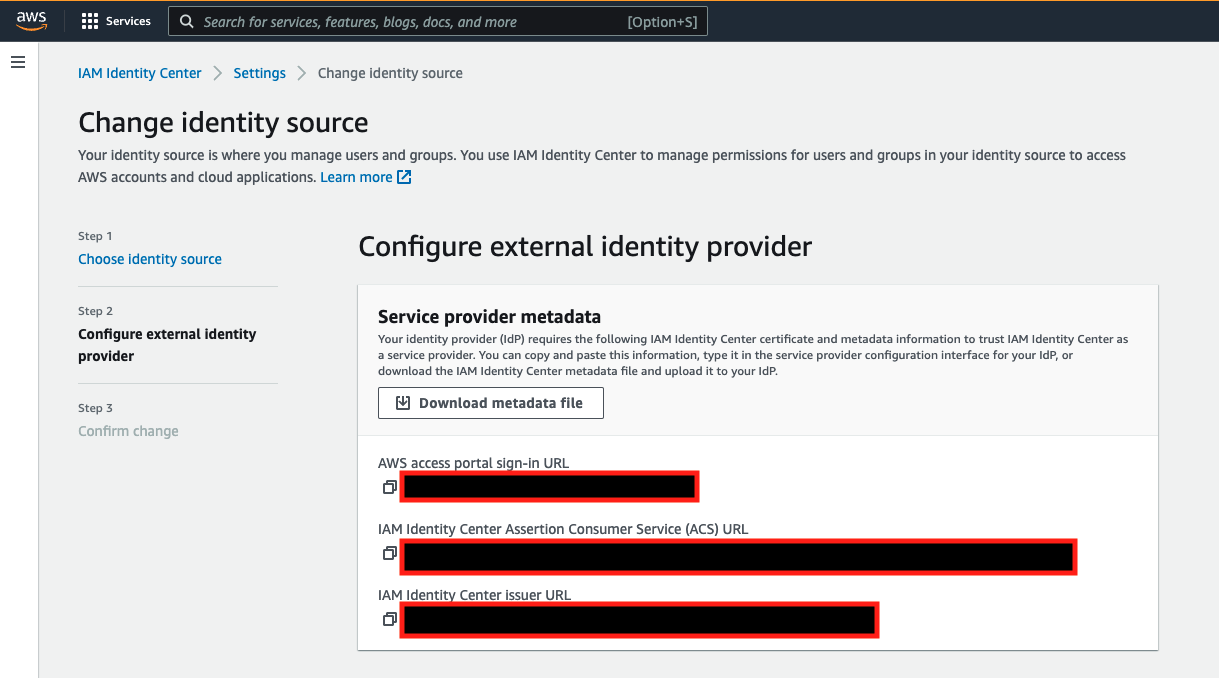1219x678 pixels.
Task: Click the Step 3 label
Action: click(95, 408)
